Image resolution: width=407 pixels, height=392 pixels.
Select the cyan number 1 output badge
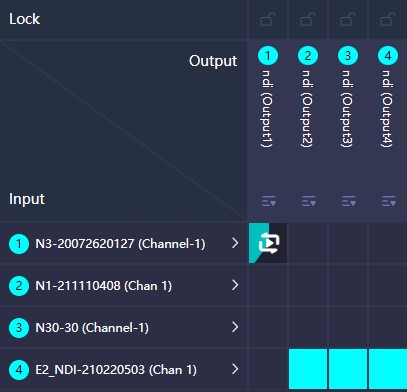pos(268,55)
